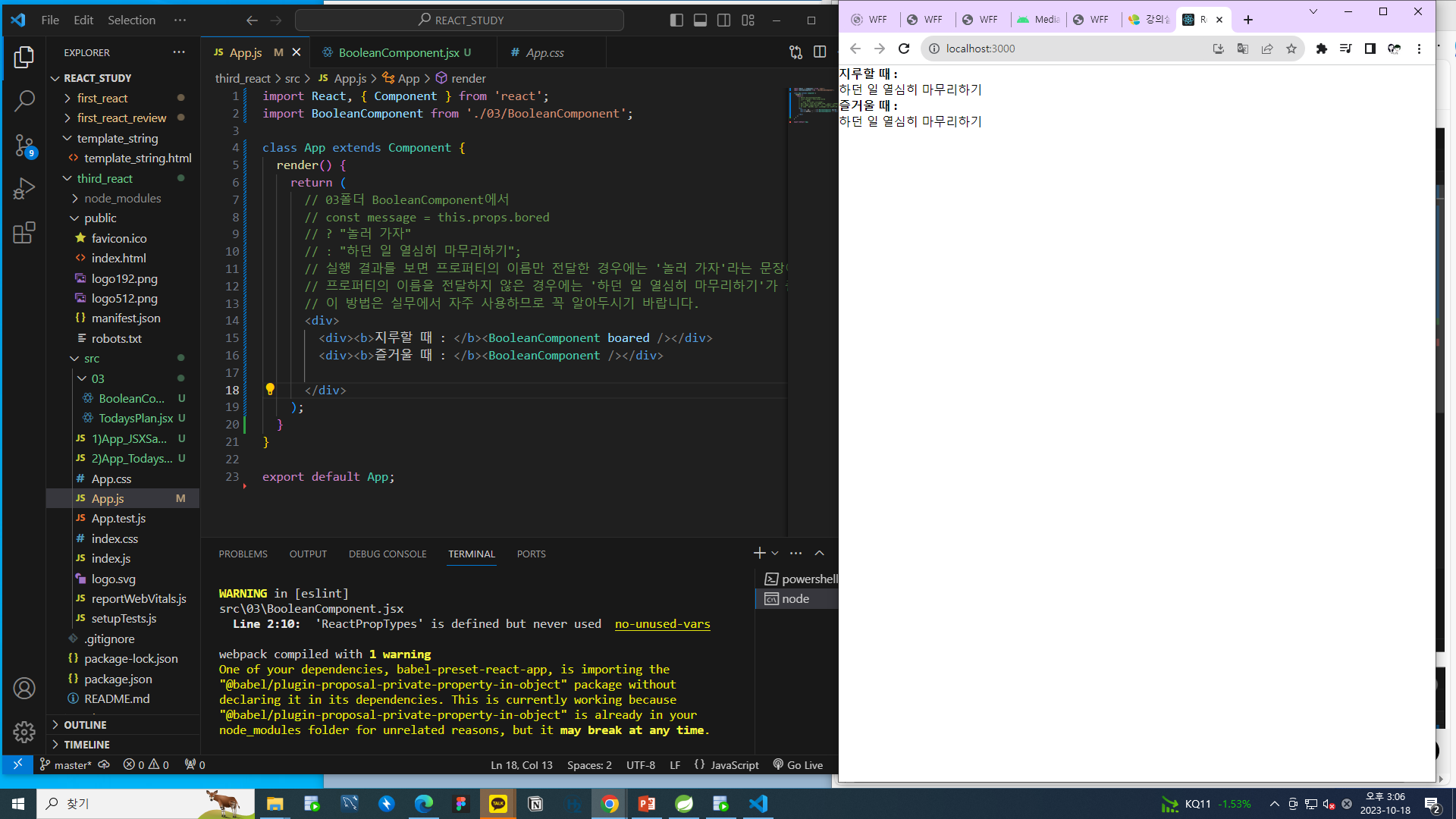Click the no-unused-vars link in terminal
This screenshot has height=819, width=1456.
662,624
